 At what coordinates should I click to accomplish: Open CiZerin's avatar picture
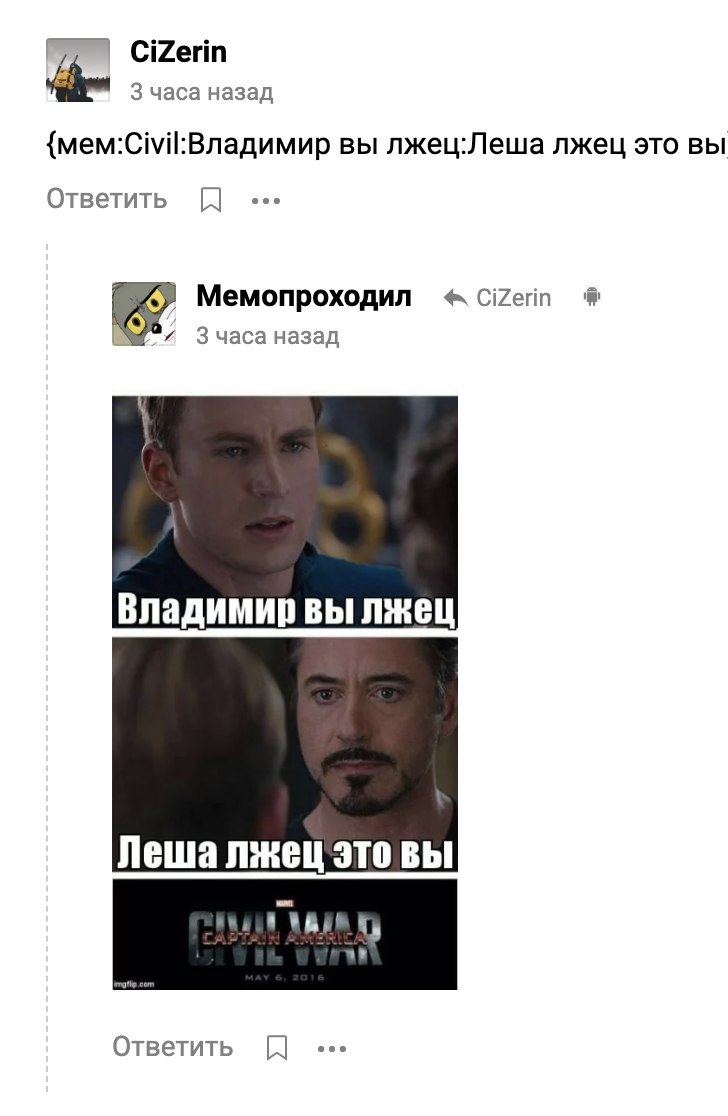pyautogui.click(x=78, y=70)
